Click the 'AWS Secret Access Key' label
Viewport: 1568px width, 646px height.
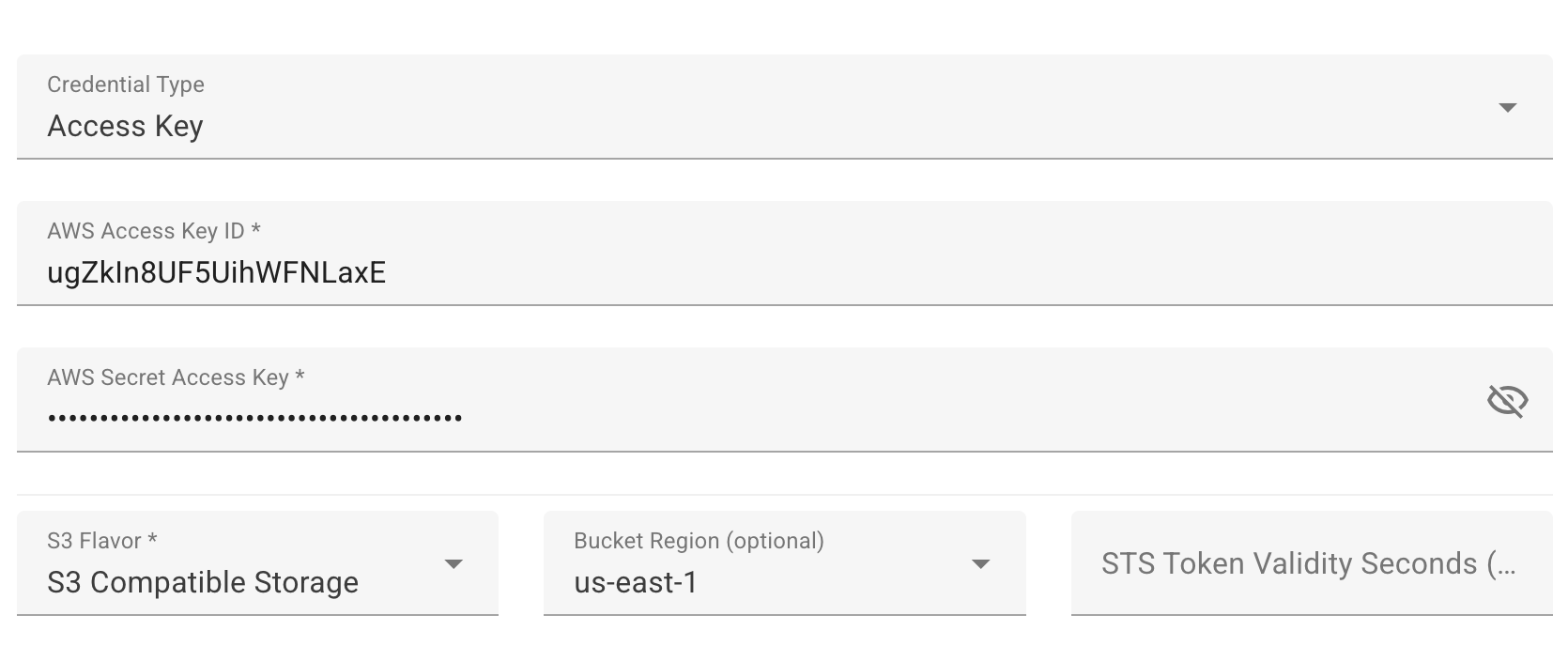[176, 377]
